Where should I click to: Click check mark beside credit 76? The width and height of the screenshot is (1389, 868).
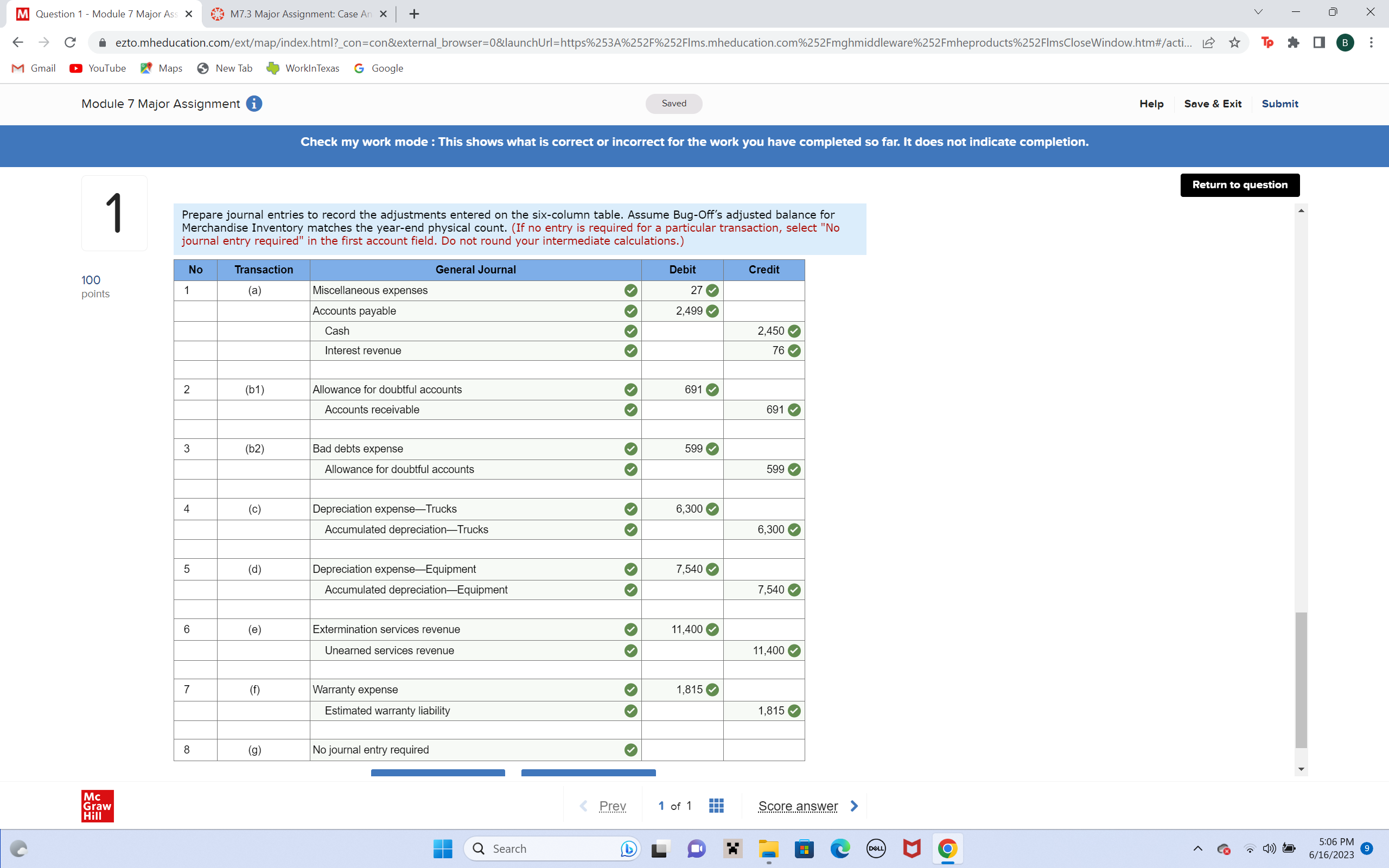coord(794,351)
